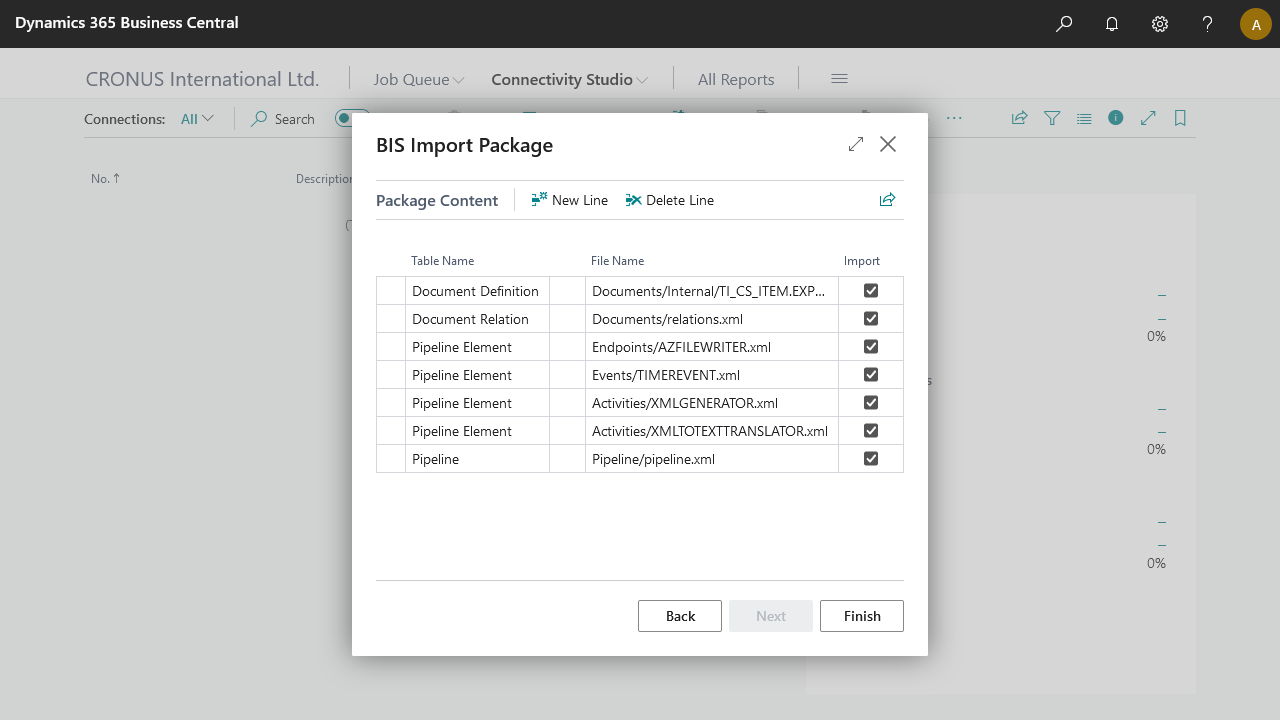
Task: Open the hamburger menu icon
Action: tap(840, 79)
